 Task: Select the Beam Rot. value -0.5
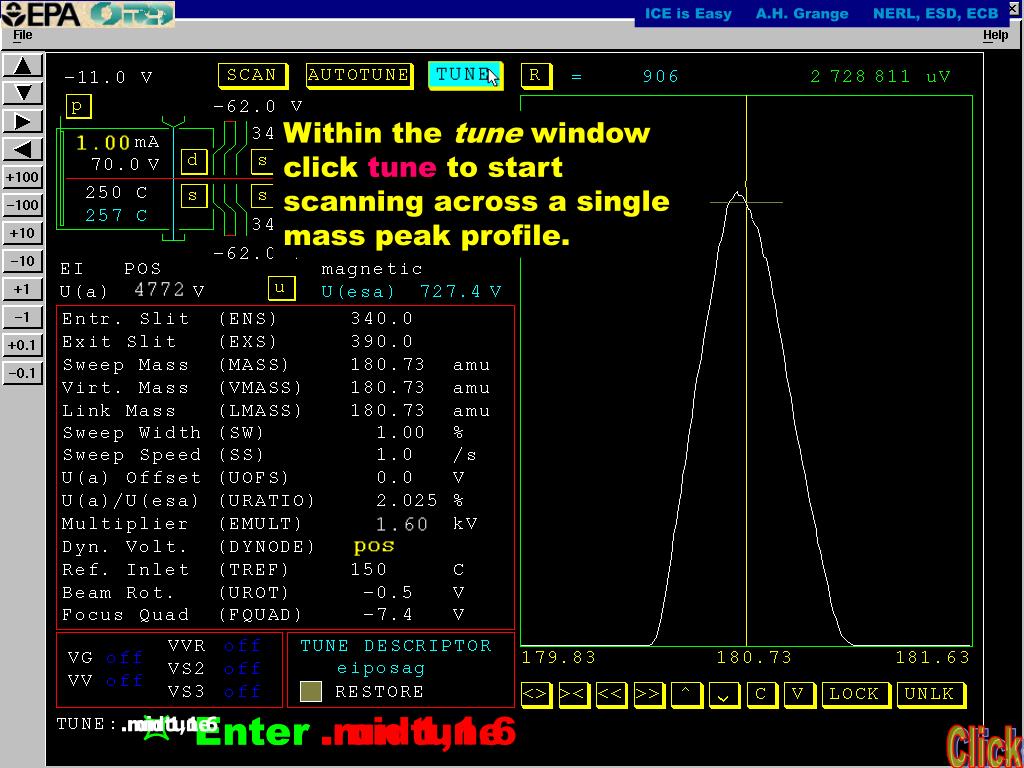tap(389, 592)
